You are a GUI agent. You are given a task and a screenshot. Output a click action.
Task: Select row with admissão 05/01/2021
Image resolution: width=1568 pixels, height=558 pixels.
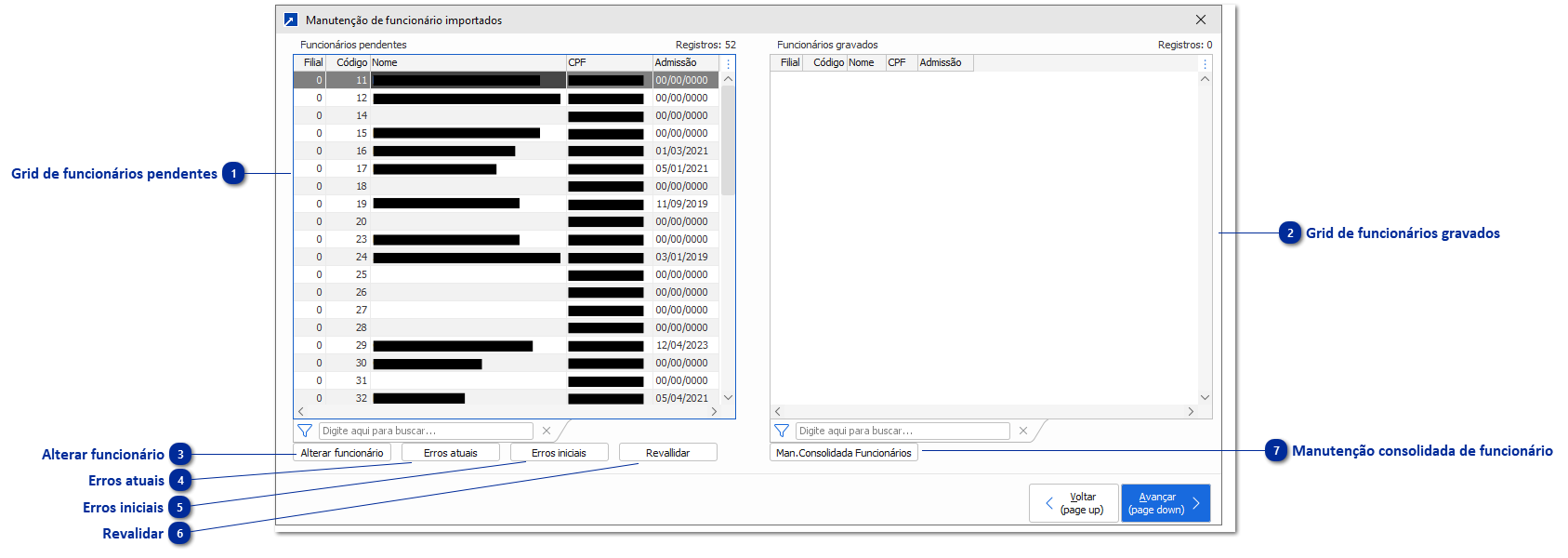click(x=507, y=168)
